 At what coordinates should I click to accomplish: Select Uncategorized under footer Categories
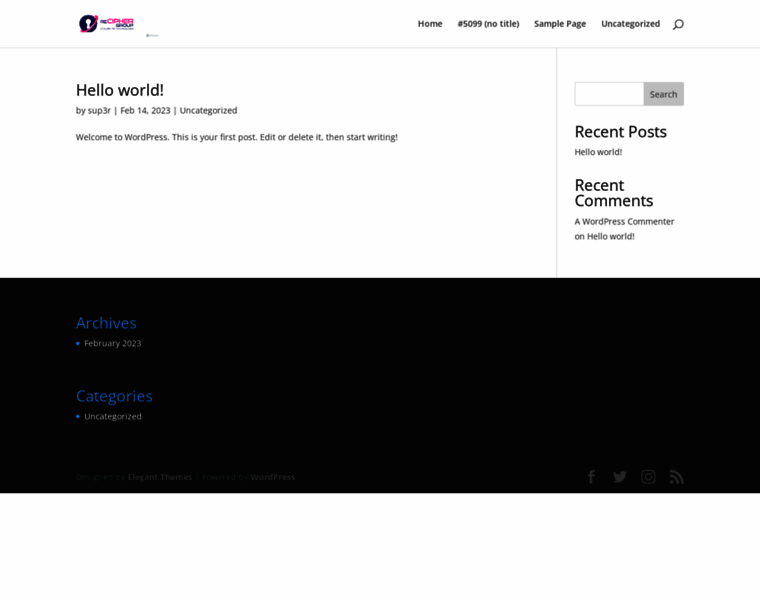coord(113,416)
